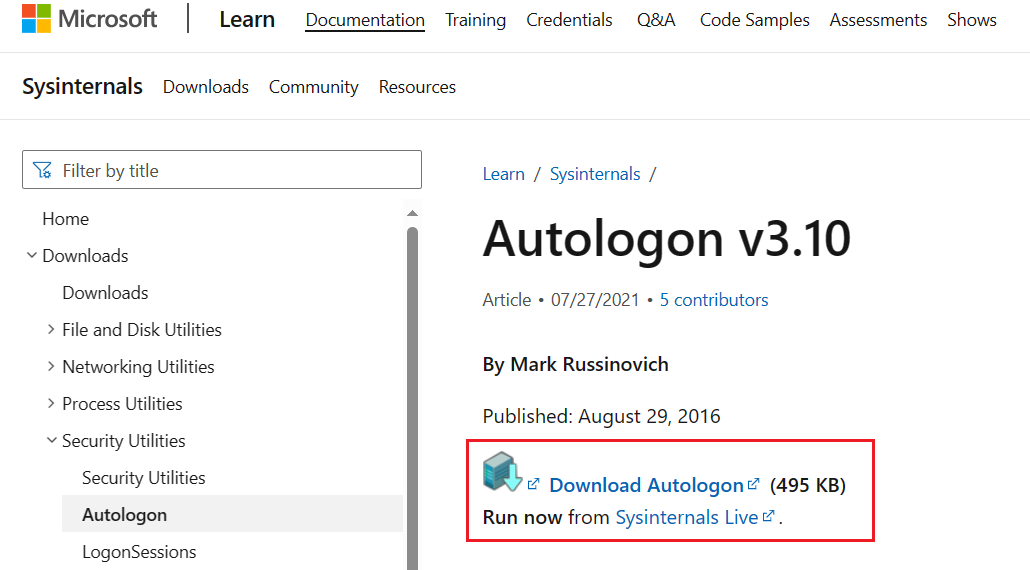Open the Learn home link in header
The width and height of the screenshot is (1030, 570).
247,20
